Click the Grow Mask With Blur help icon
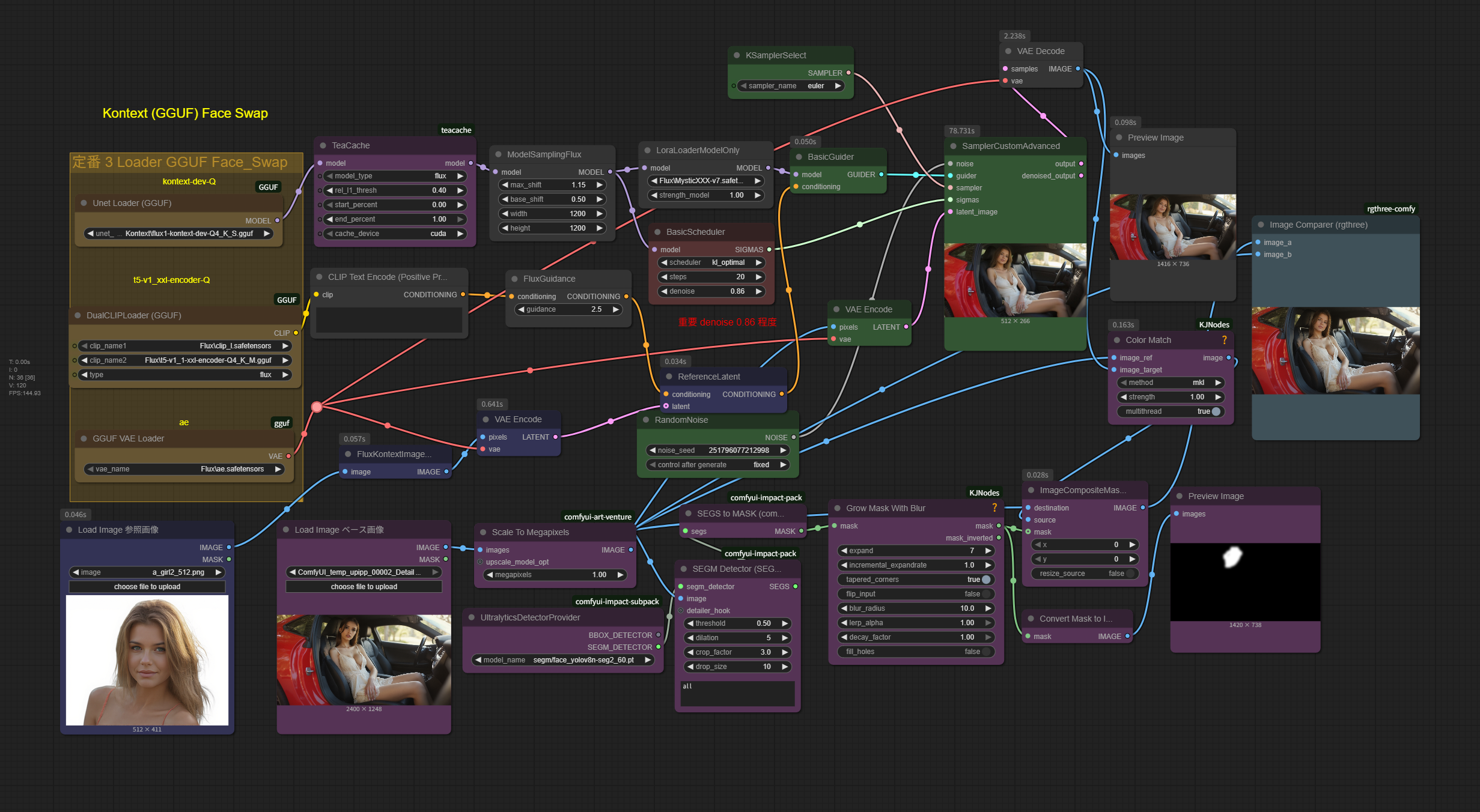 click(994, 507)
